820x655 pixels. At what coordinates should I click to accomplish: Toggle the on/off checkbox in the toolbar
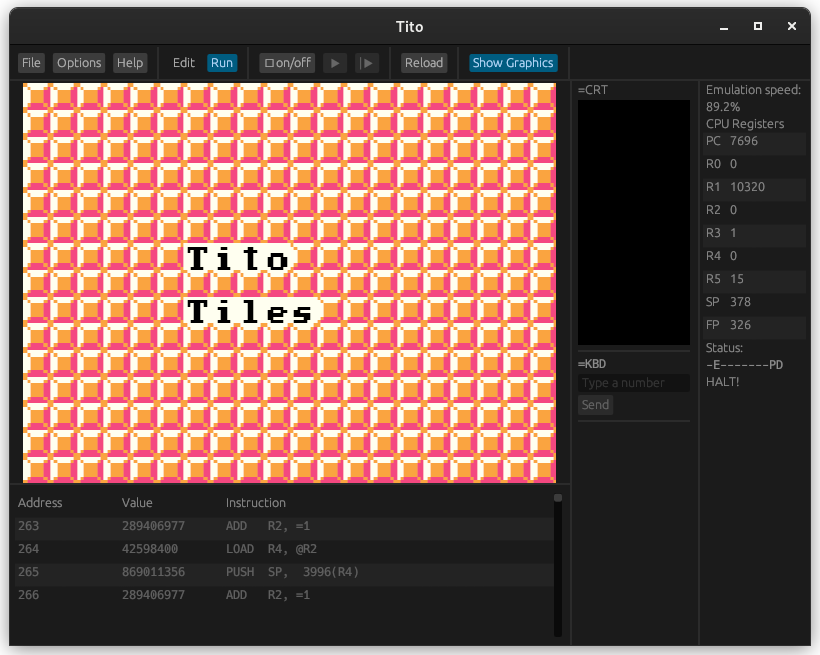tap(286, 62)
